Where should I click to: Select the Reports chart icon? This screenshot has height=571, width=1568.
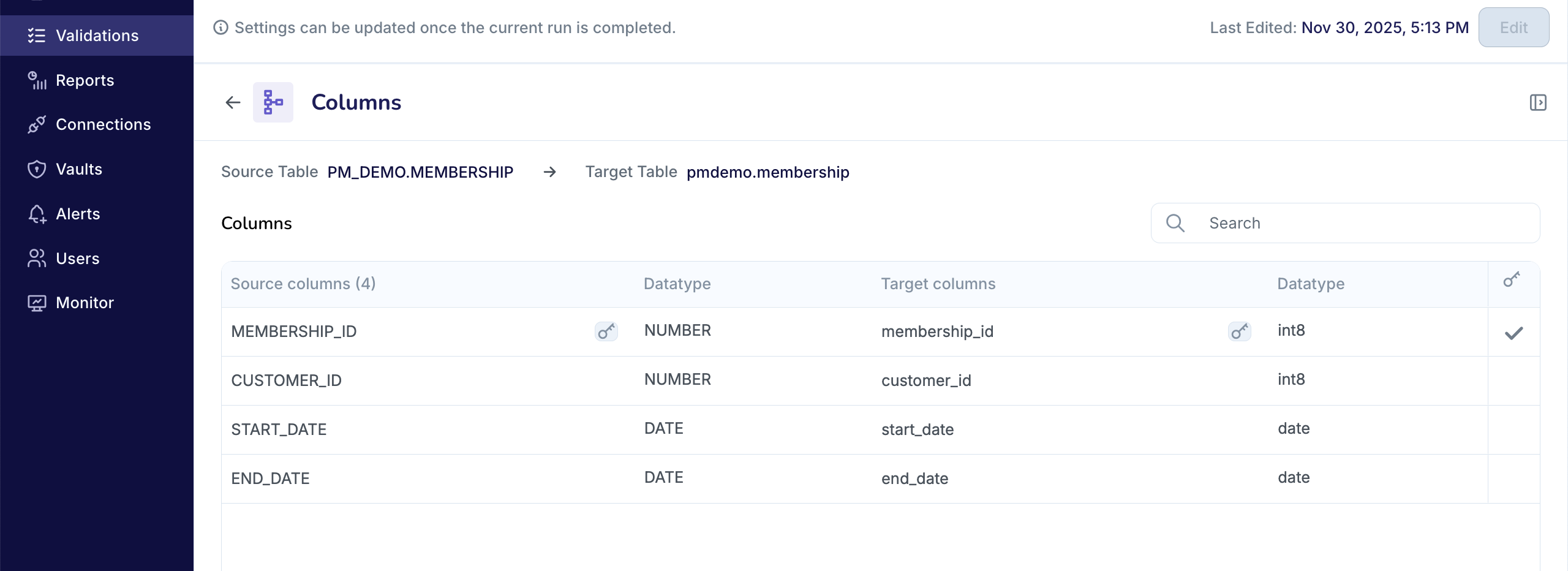(37, 80)
